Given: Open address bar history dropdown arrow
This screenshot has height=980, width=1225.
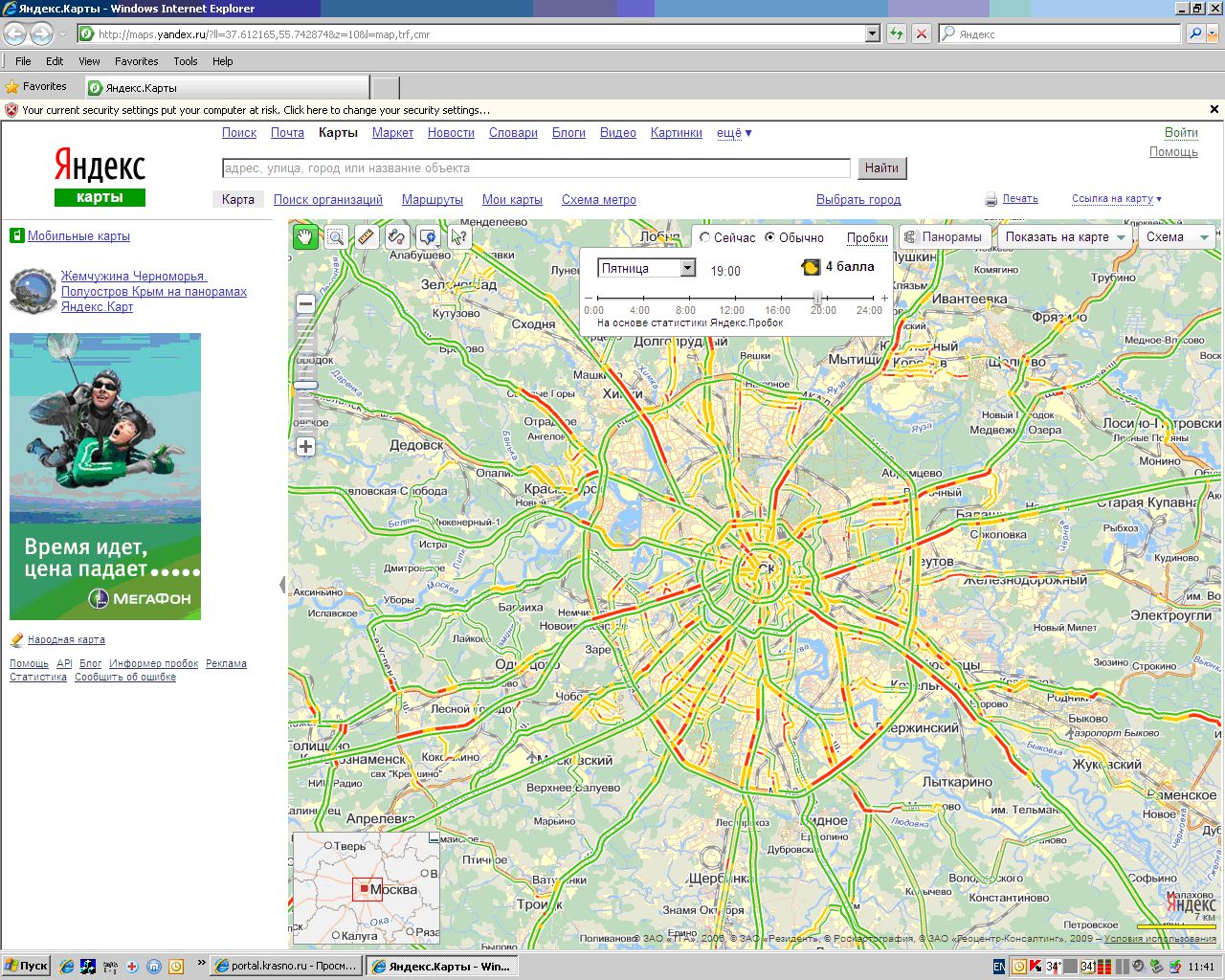Looking at the screenshot, I should pos(872,33).
